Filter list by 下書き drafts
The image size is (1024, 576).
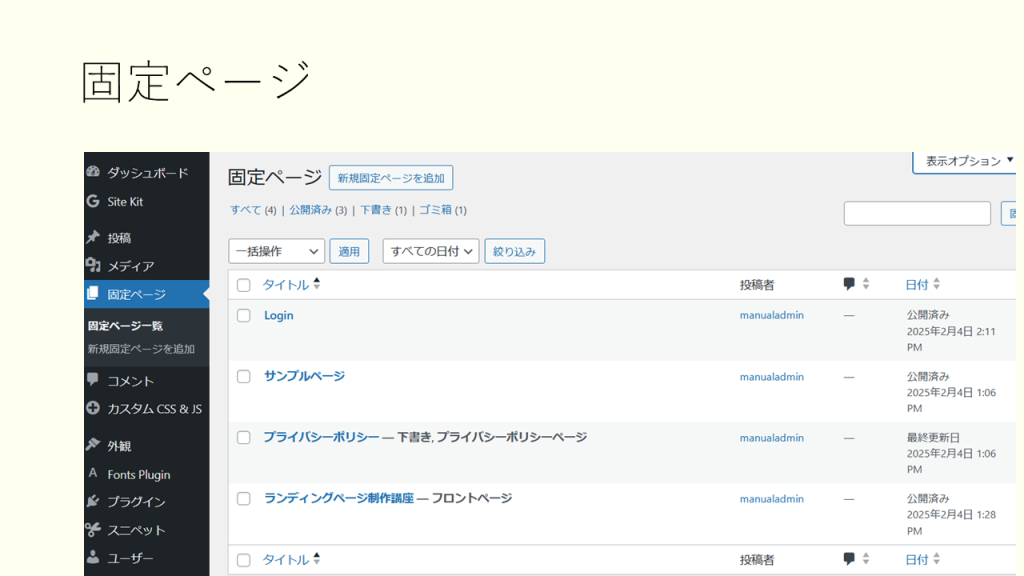coord(376,210)
